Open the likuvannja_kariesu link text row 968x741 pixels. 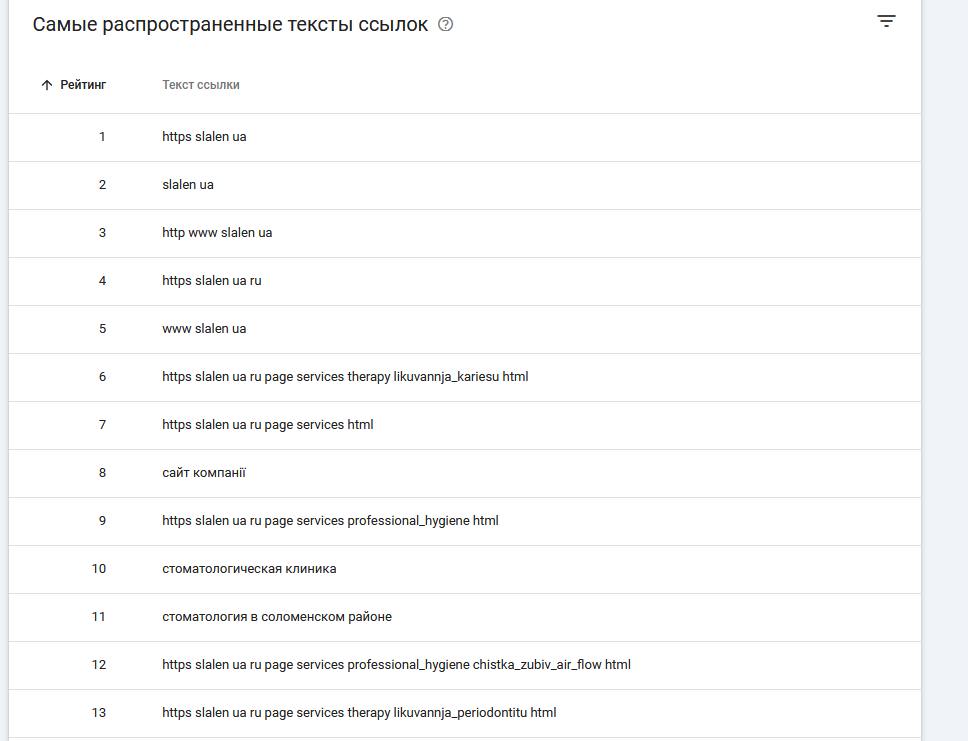pos(345,377)
